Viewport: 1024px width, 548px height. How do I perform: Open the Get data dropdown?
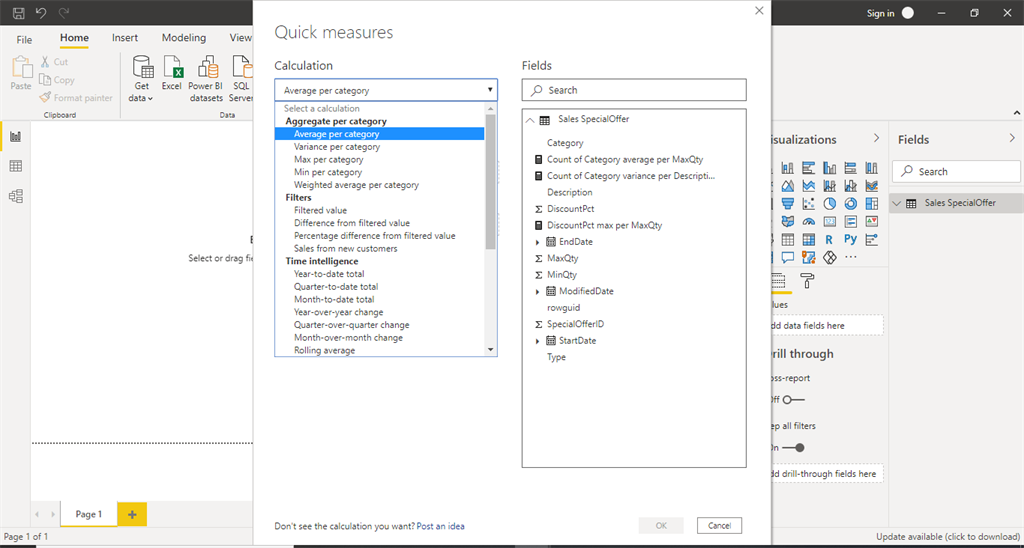tap(141, 78)
